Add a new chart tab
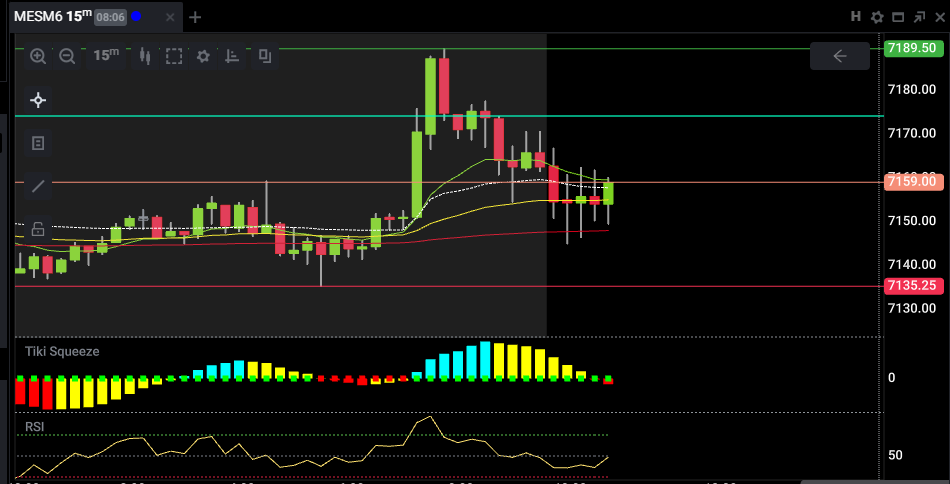Image resolution: width=950 pixels, height=484 pixels. click(195, 17)
